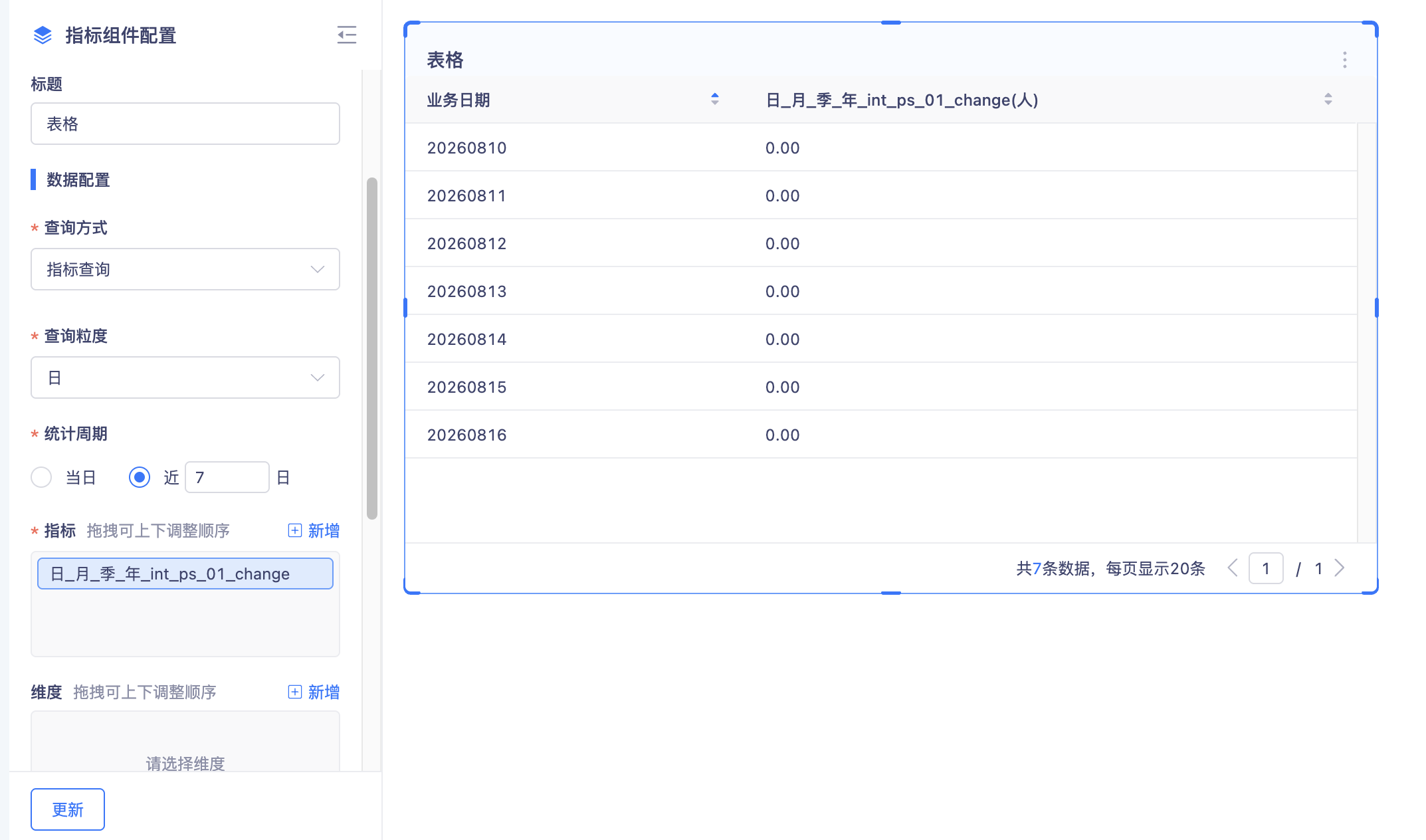
Task: Click the 20260810 date cell
Action: click(x=466, y=148)
